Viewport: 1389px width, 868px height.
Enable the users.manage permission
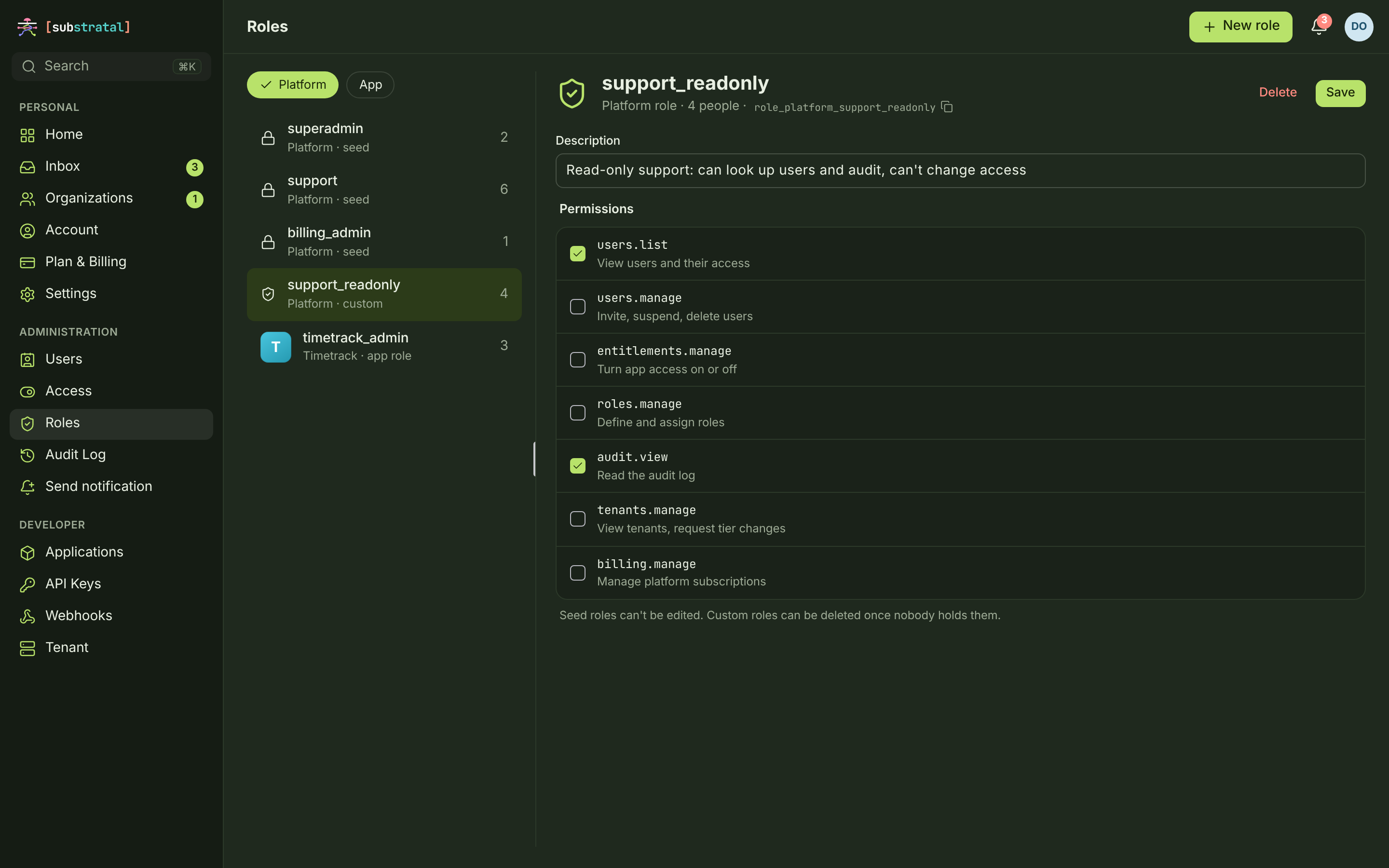tap(577, 307)
